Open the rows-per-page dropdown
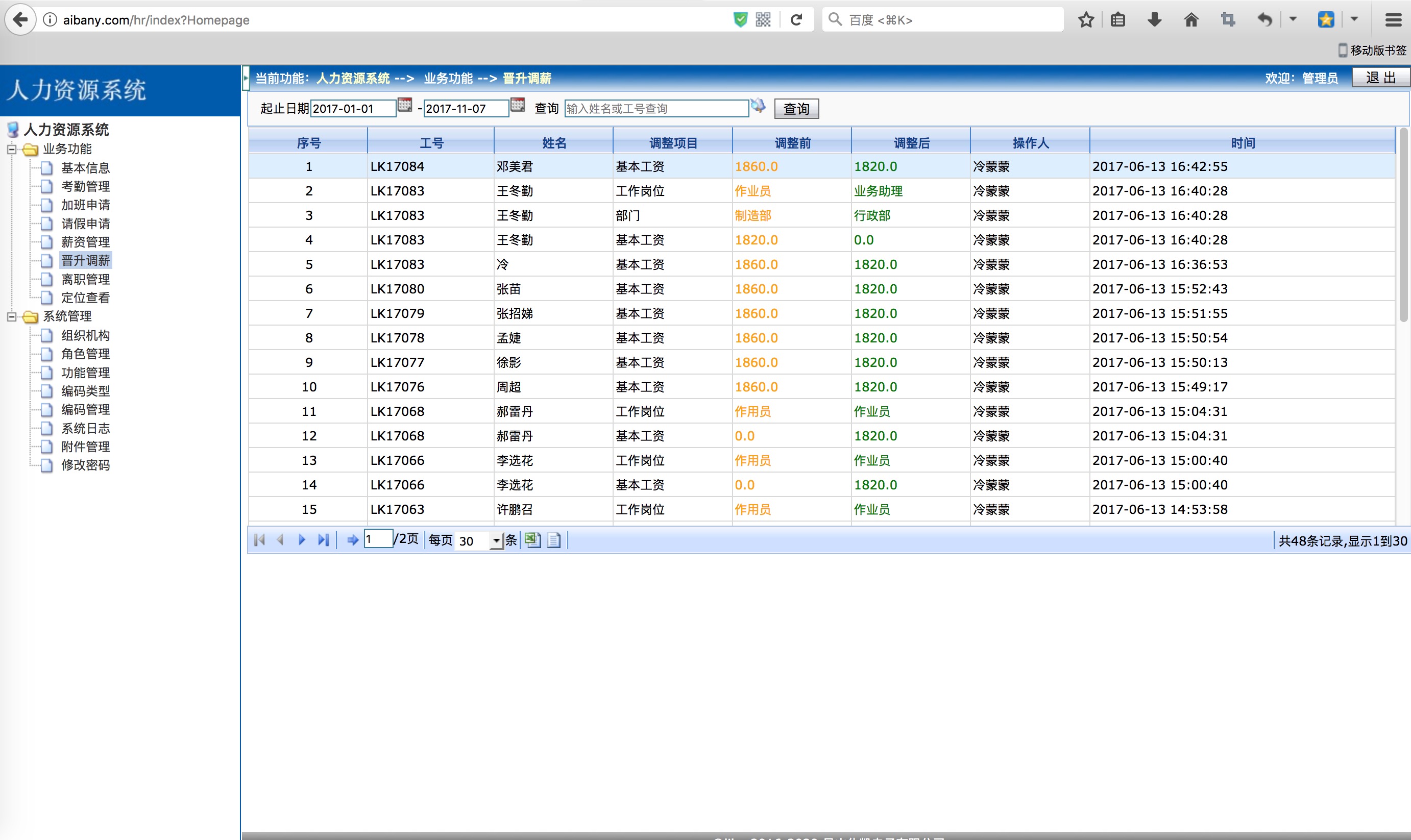The image size is (1411, 840). click(x=497, y=540)
